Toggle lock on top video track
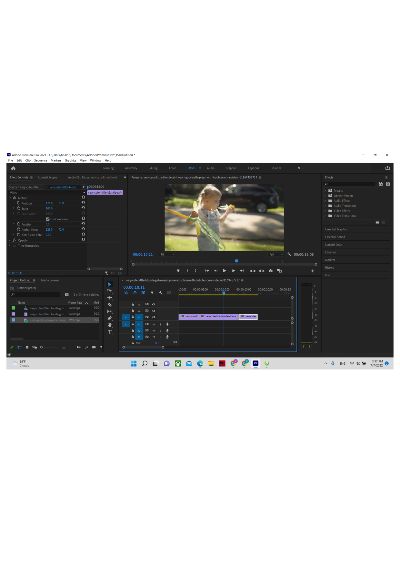 (133, 304)
